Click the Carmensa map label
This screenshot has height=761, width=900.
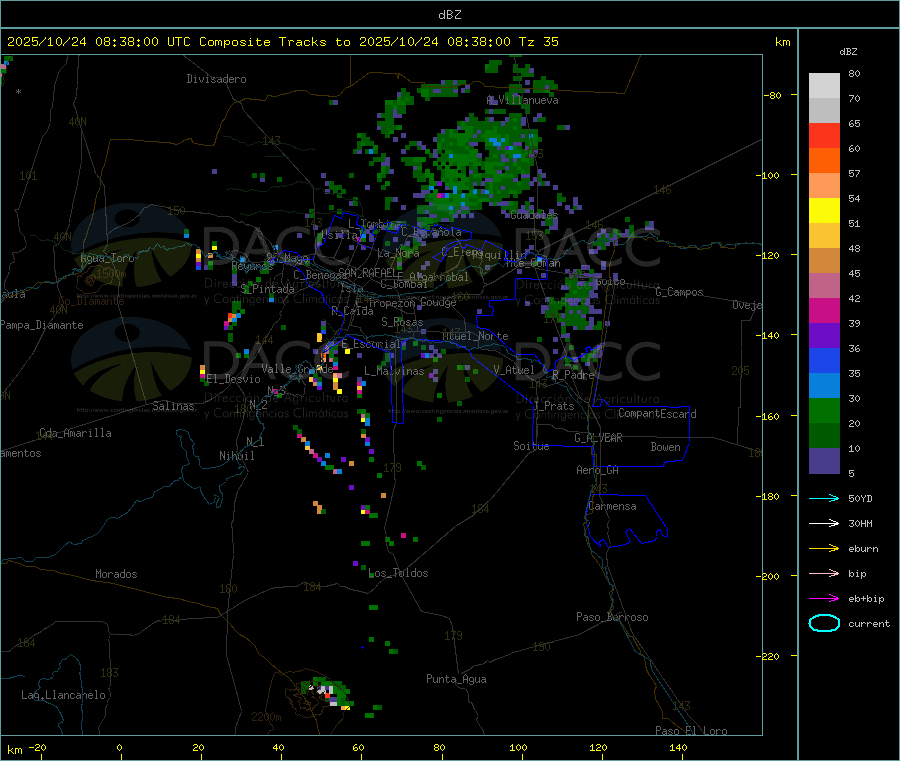pos(612,506)
